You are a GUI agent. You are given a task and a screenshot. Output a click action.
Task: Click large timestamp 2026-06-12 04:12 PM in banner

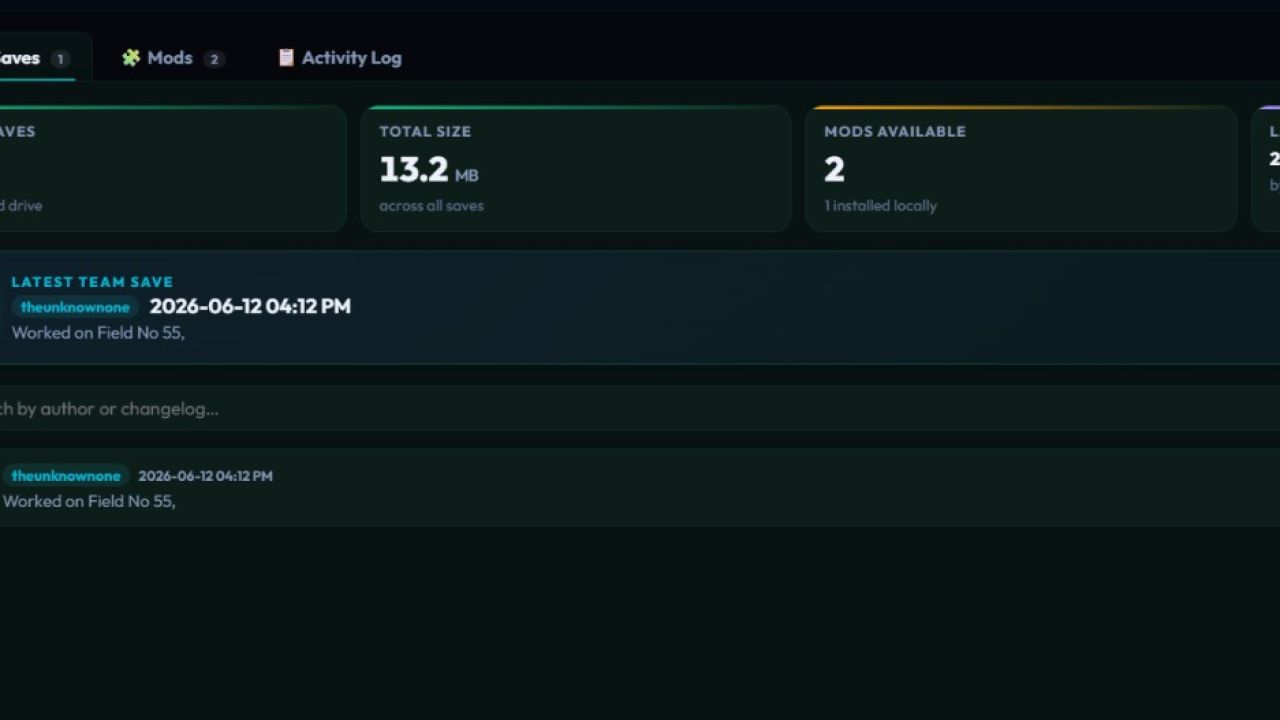[x=250, y=306]
